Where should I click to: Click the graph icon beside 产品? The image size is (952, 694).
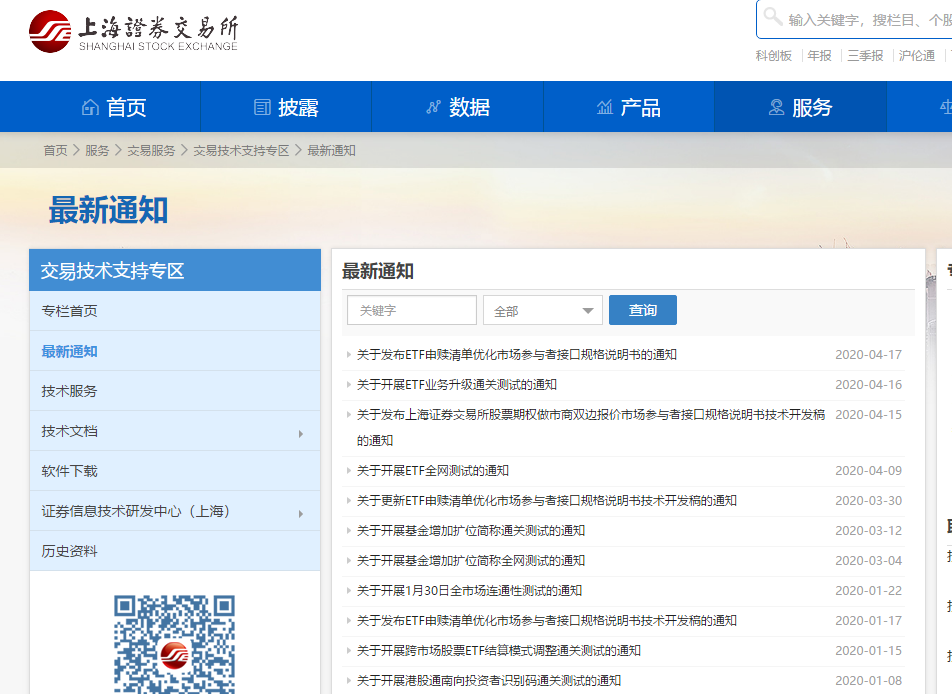(605, 107)
